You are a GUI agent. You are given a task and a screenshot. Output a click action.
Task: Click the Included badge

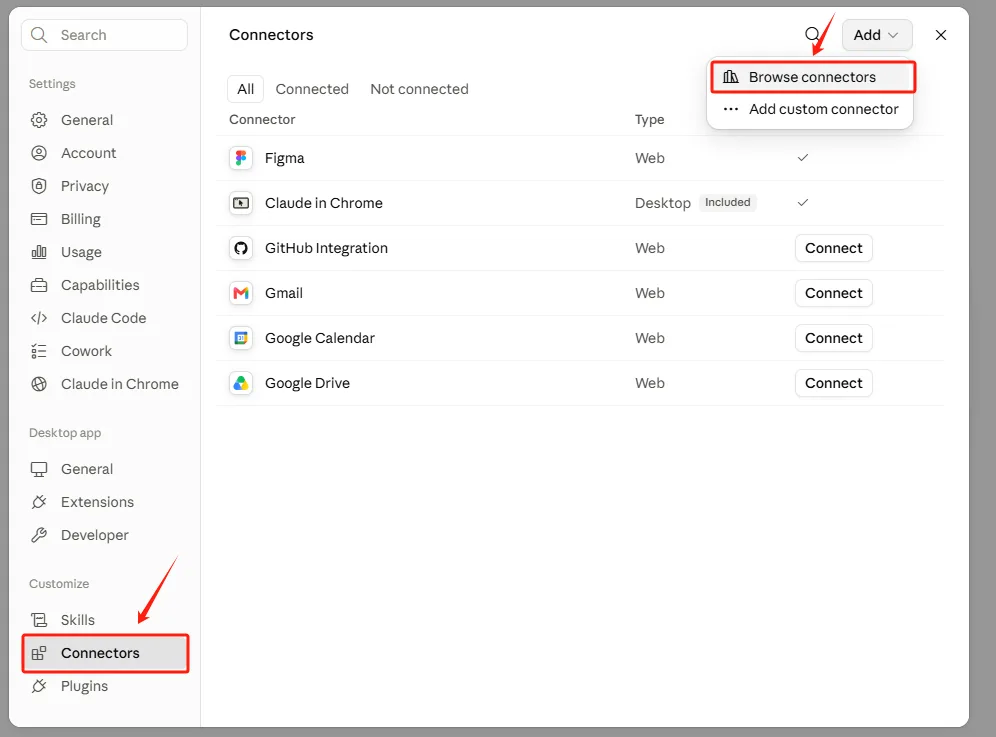pyautogui.click(x=727, y=203)
